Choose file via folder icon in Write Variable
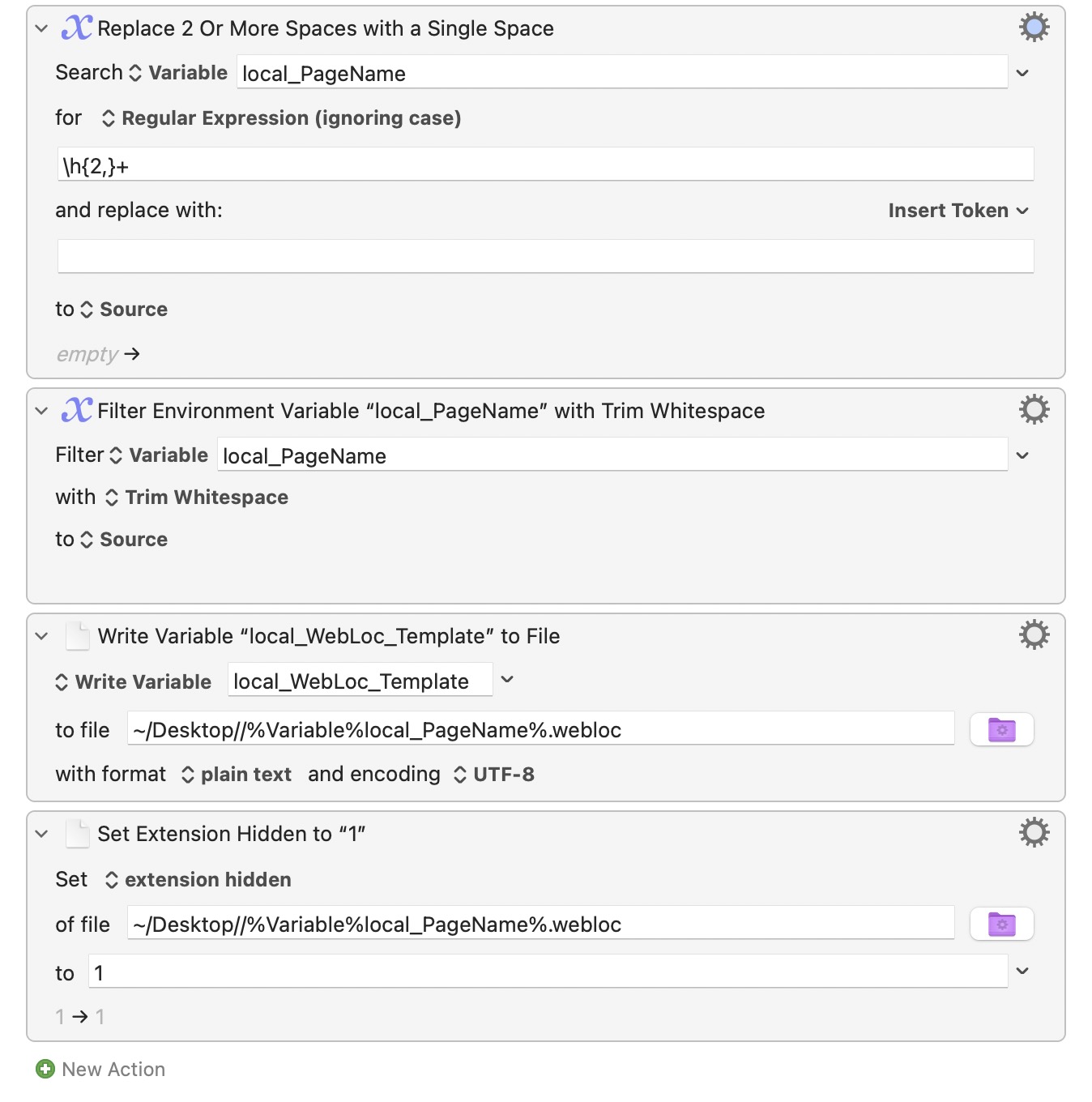1092x1102 pixels. pos(1001,730)
